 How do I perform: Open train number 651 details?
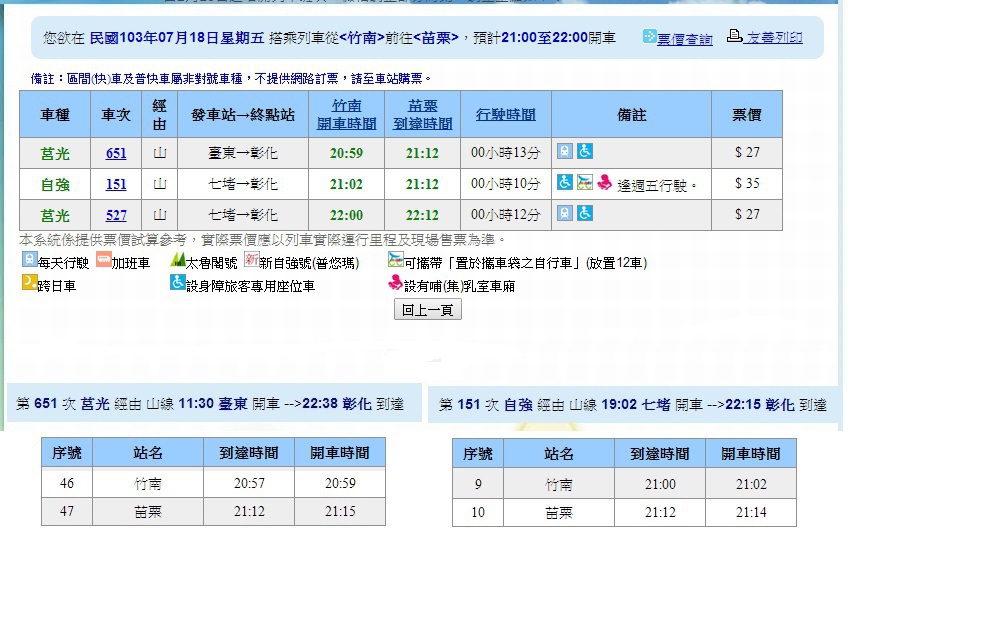pyautogui.click(x=116, y=153)
